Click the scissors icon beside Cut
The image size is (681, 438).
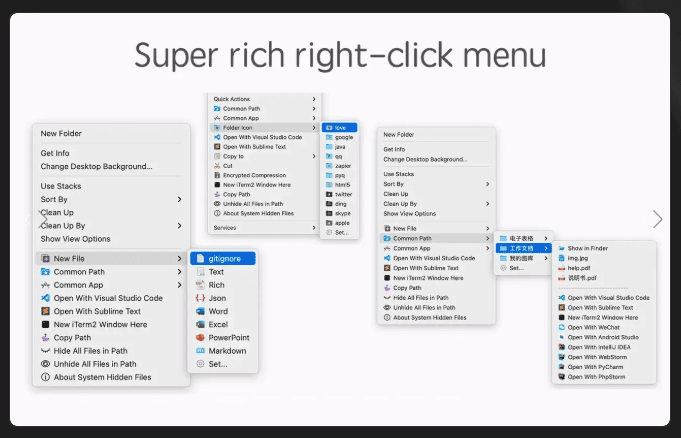click(x=217, y=166)
